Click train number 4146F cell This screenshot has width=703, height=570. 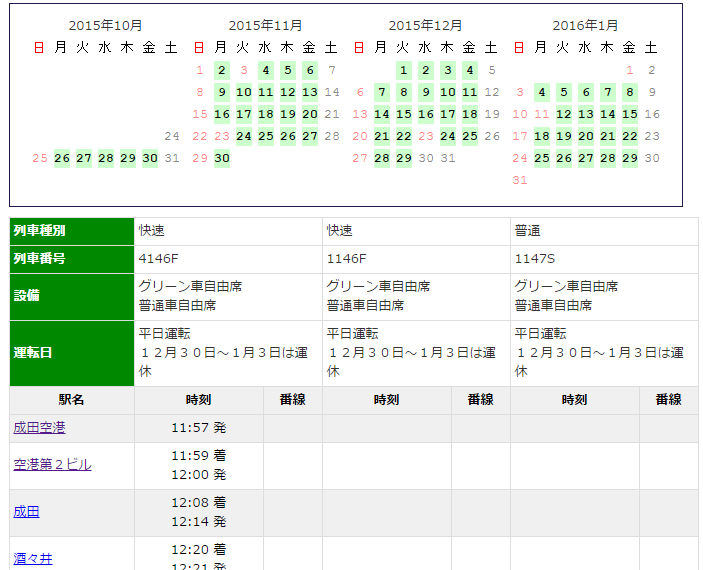[228, 259]
